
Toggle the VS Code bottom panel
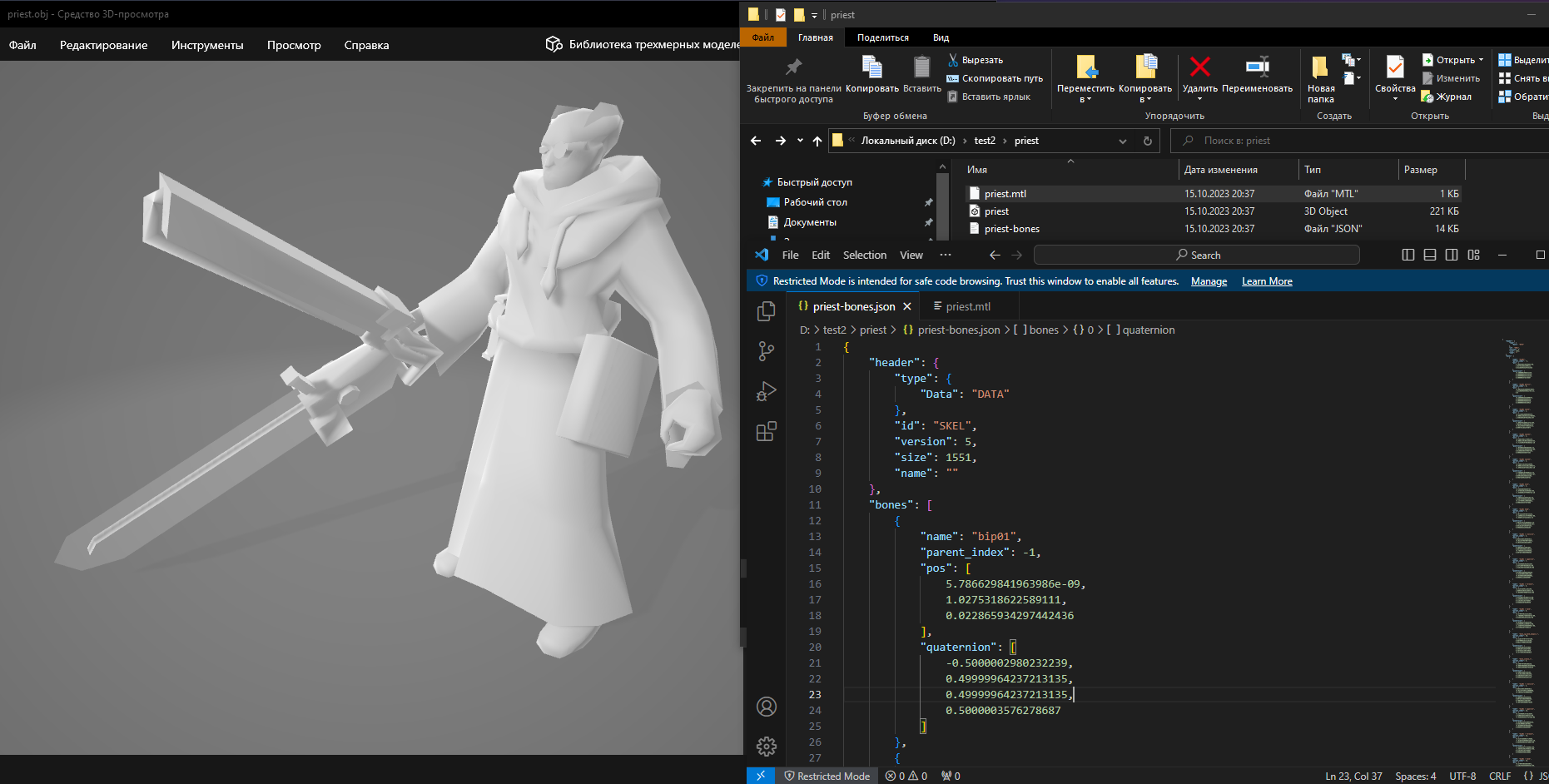coord(1430,255)
